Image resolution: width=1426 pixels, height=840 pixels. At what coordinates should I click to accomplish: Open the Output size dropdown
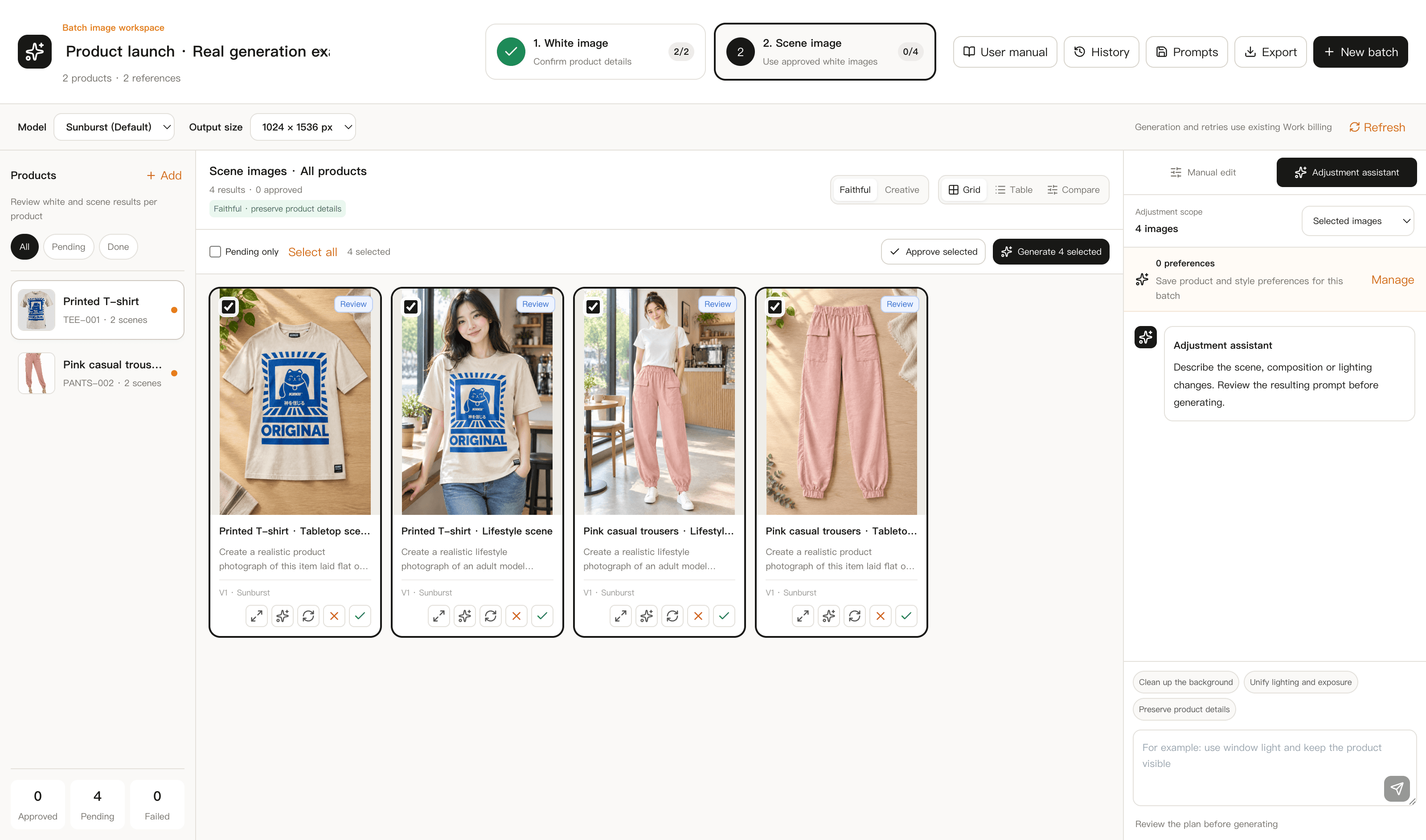303,127
